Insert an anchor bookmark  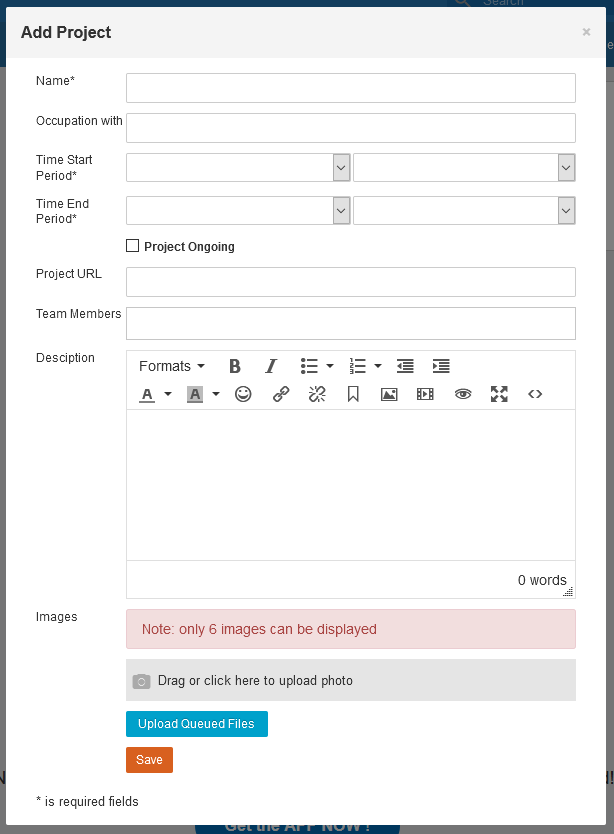coord(353,394)
